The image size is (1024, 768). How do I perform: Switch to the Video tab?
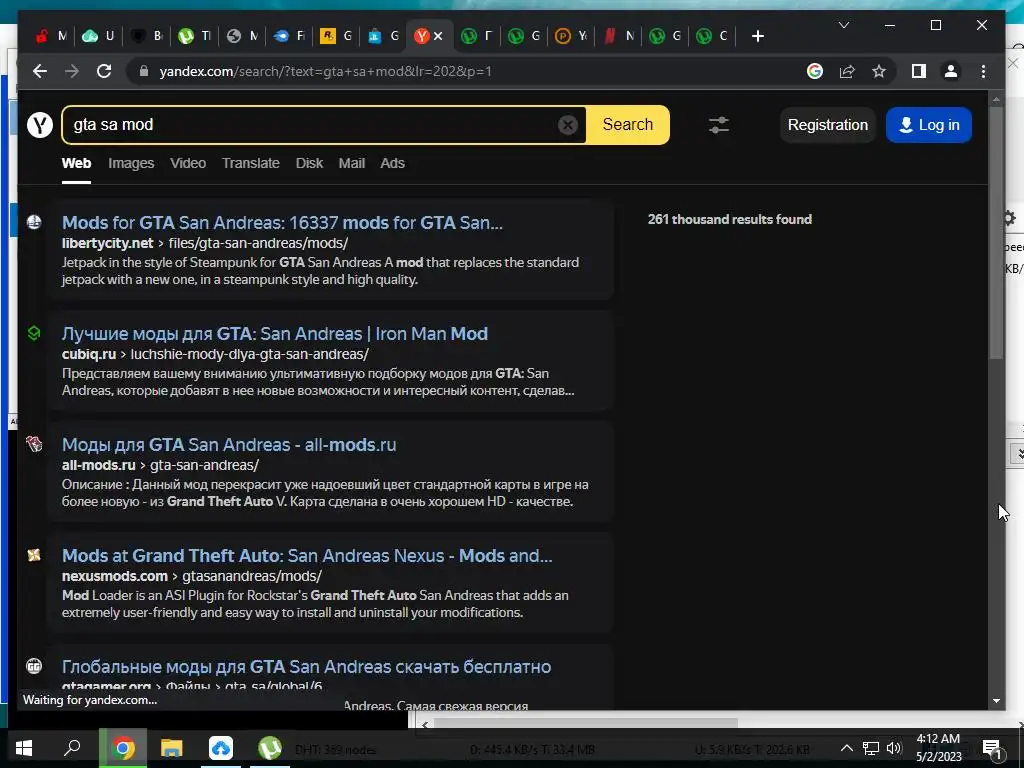[188, 163]
